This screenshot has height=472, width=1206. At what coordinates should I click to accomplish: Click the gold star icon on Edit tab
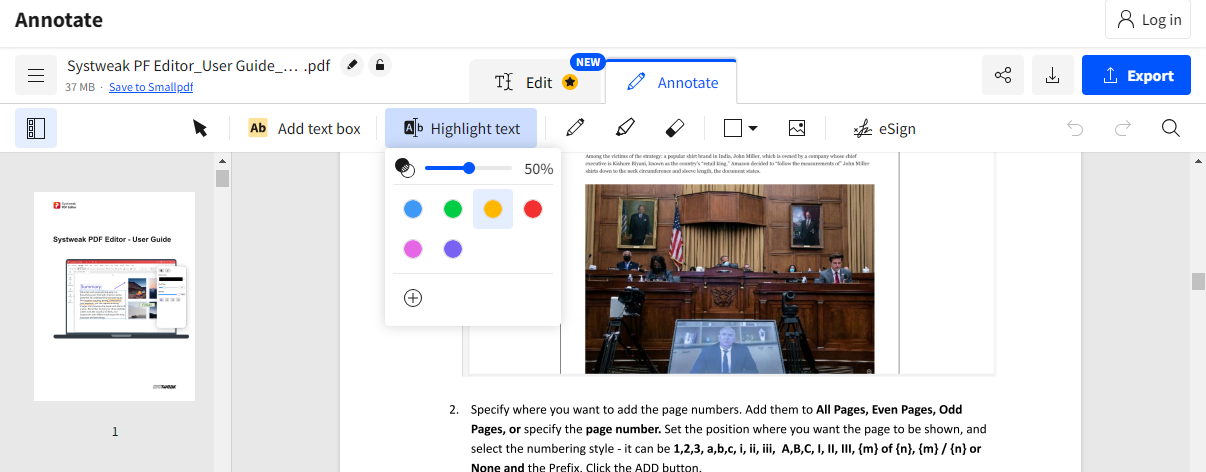coord(570,82)
